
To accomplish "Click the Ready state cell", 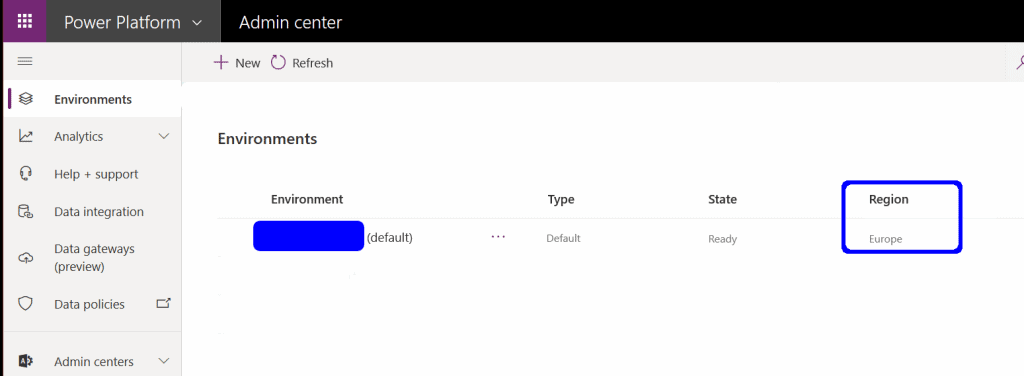I will tap(722, 239).
